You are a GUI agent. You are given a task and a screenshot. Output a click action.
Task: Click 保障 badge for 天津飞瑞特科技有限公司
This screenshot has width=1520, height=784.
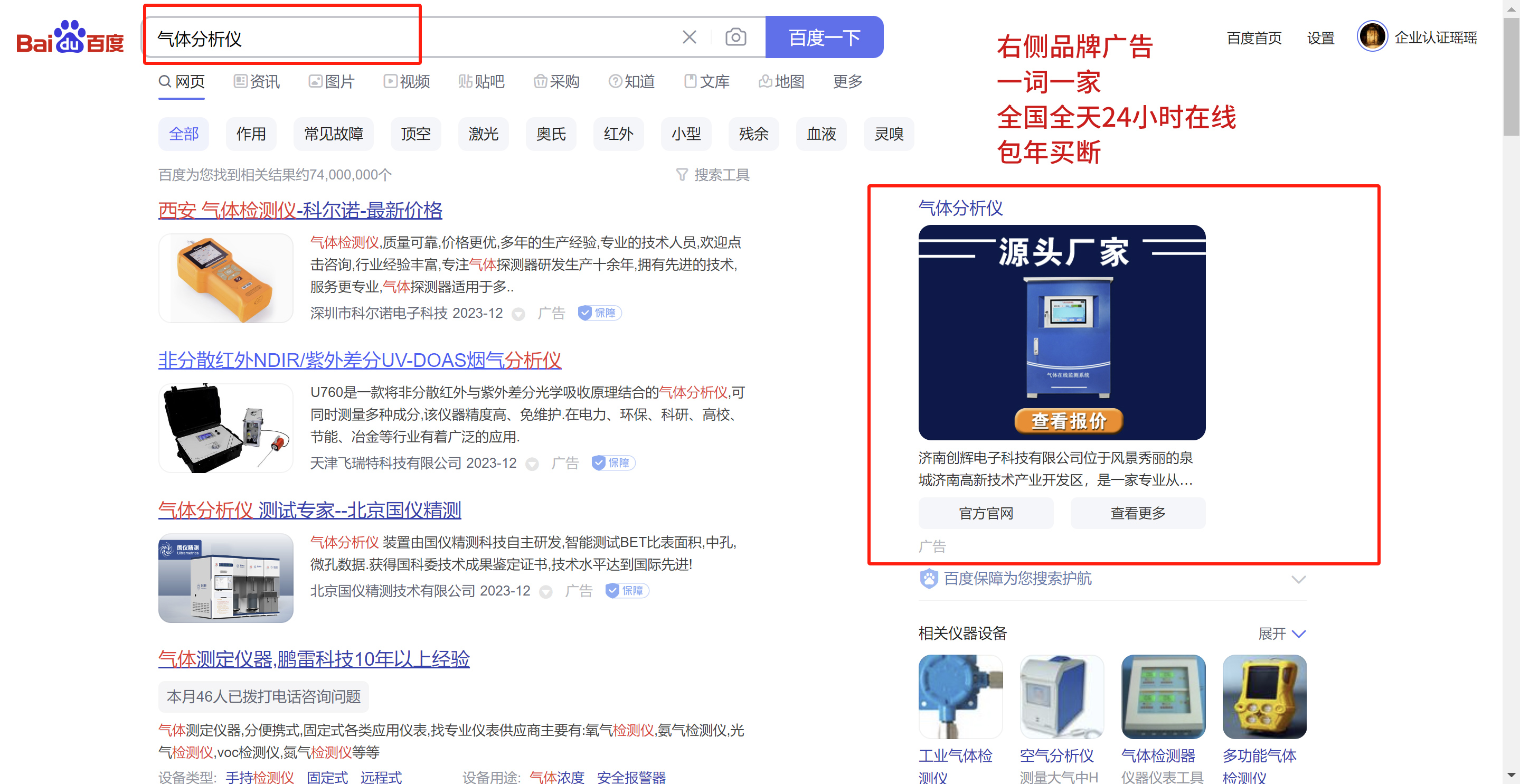[x=612, y=462]
